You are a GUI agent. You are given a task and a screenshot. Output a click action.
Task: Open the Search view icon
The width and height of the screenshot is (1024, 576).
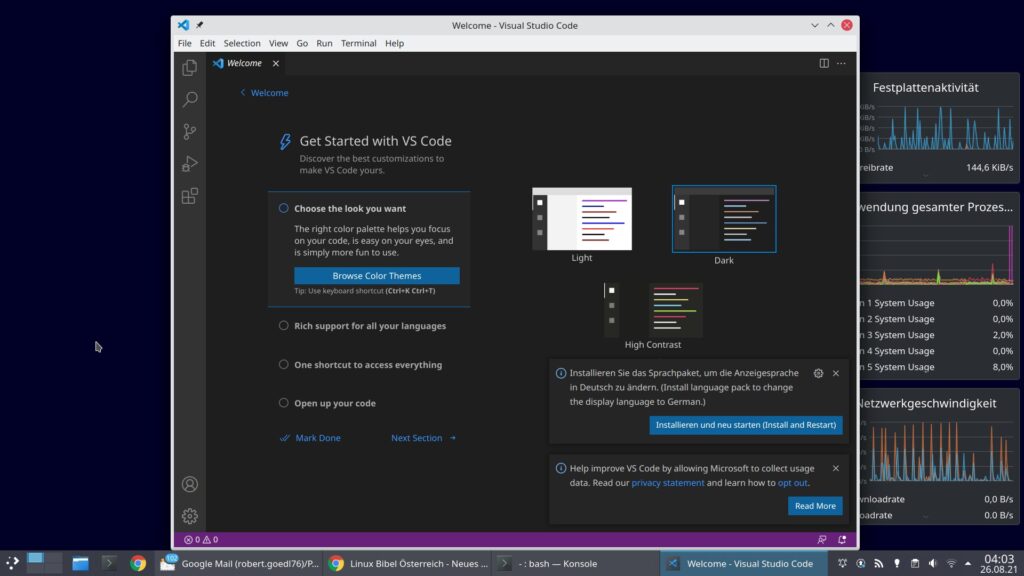coord(189,99)
